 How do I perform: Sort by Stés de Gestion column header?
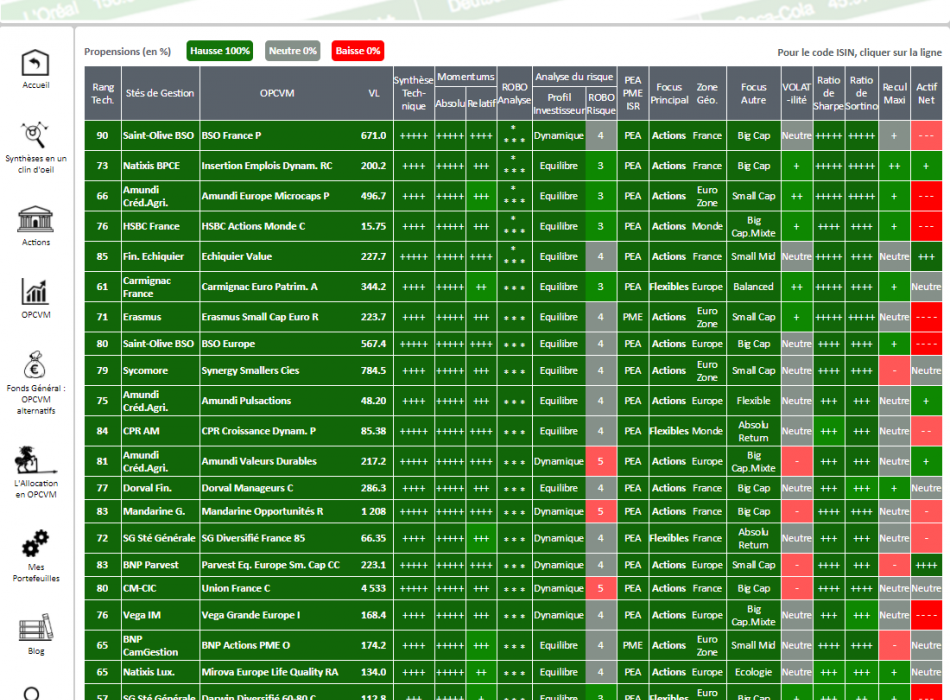tap(161, 93)
